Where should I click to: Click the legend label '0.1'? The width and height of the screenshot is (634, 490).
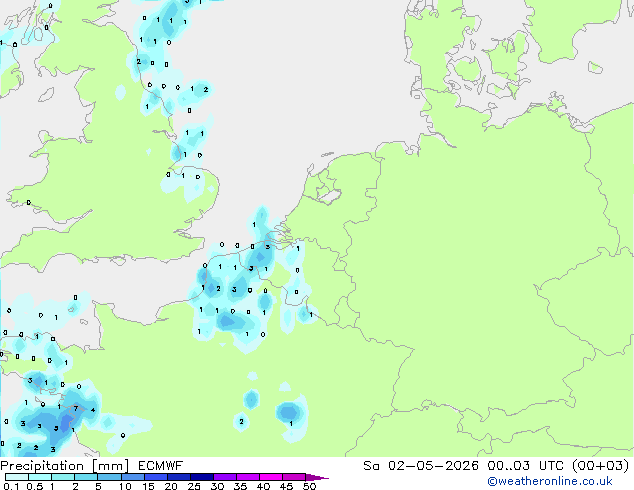(11, 486)
